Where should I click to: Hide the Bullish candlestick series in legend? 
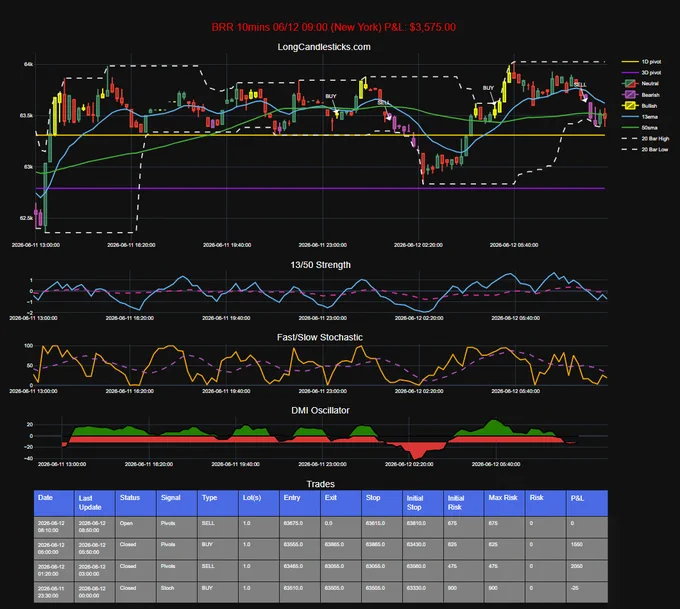[x=640, y=105]
